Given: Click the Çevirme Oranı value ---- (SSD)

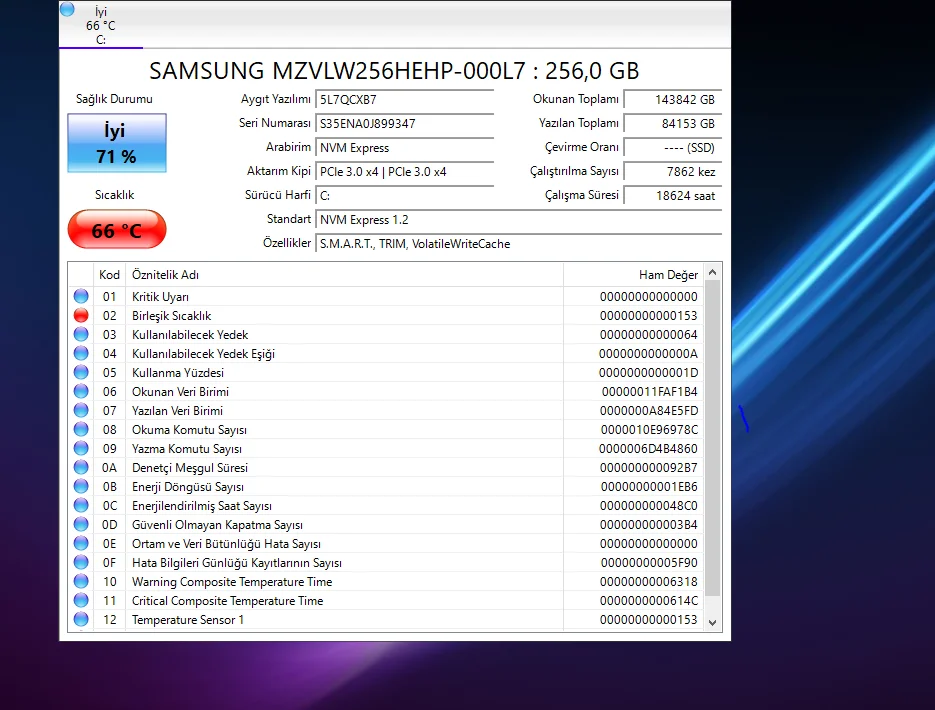Looking at the screenshot, I should 673,147.
